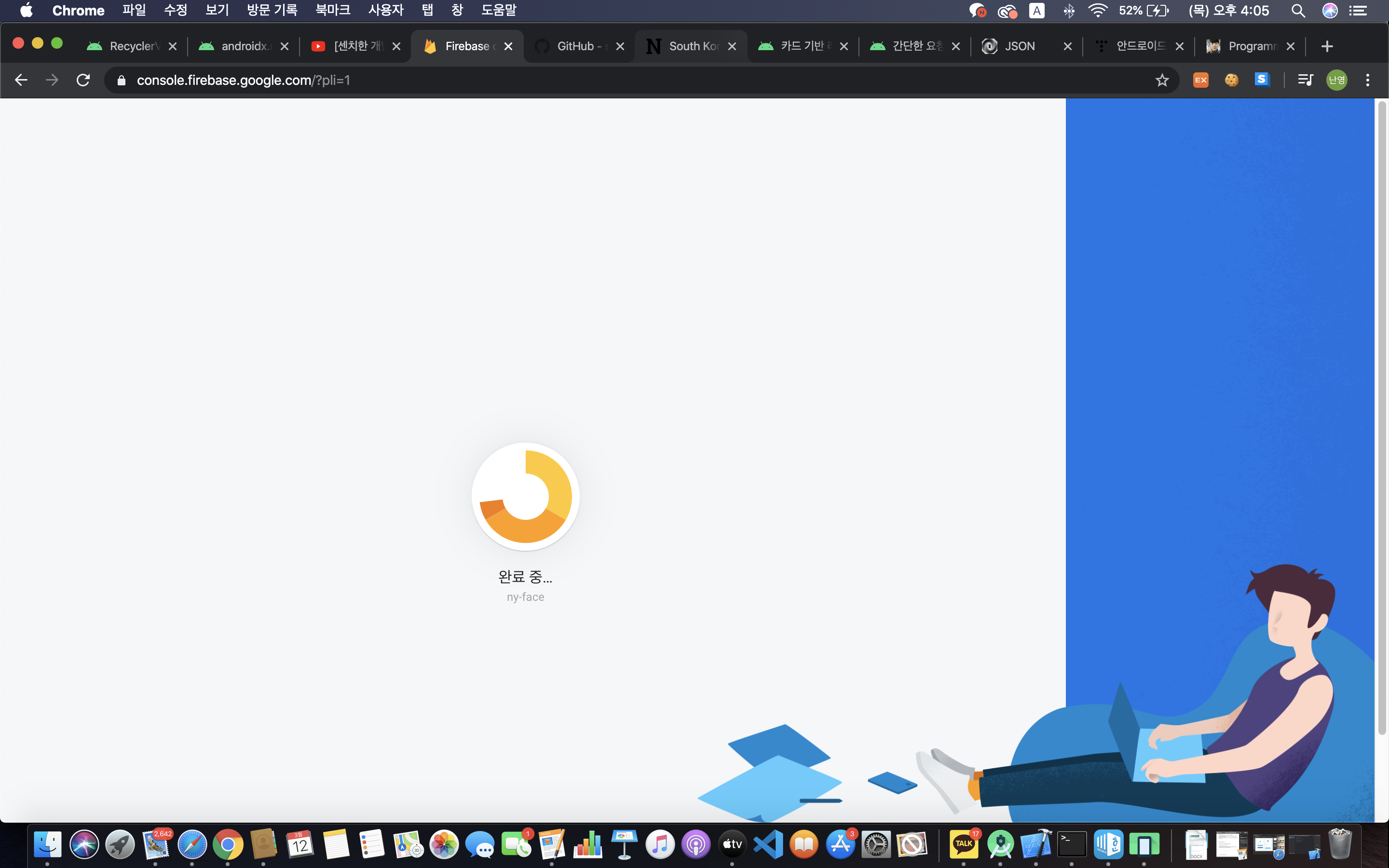The width and height of the screenshot is (1389, 868).
Task: Switch to the JSON tab
Action: point(1019,46)
